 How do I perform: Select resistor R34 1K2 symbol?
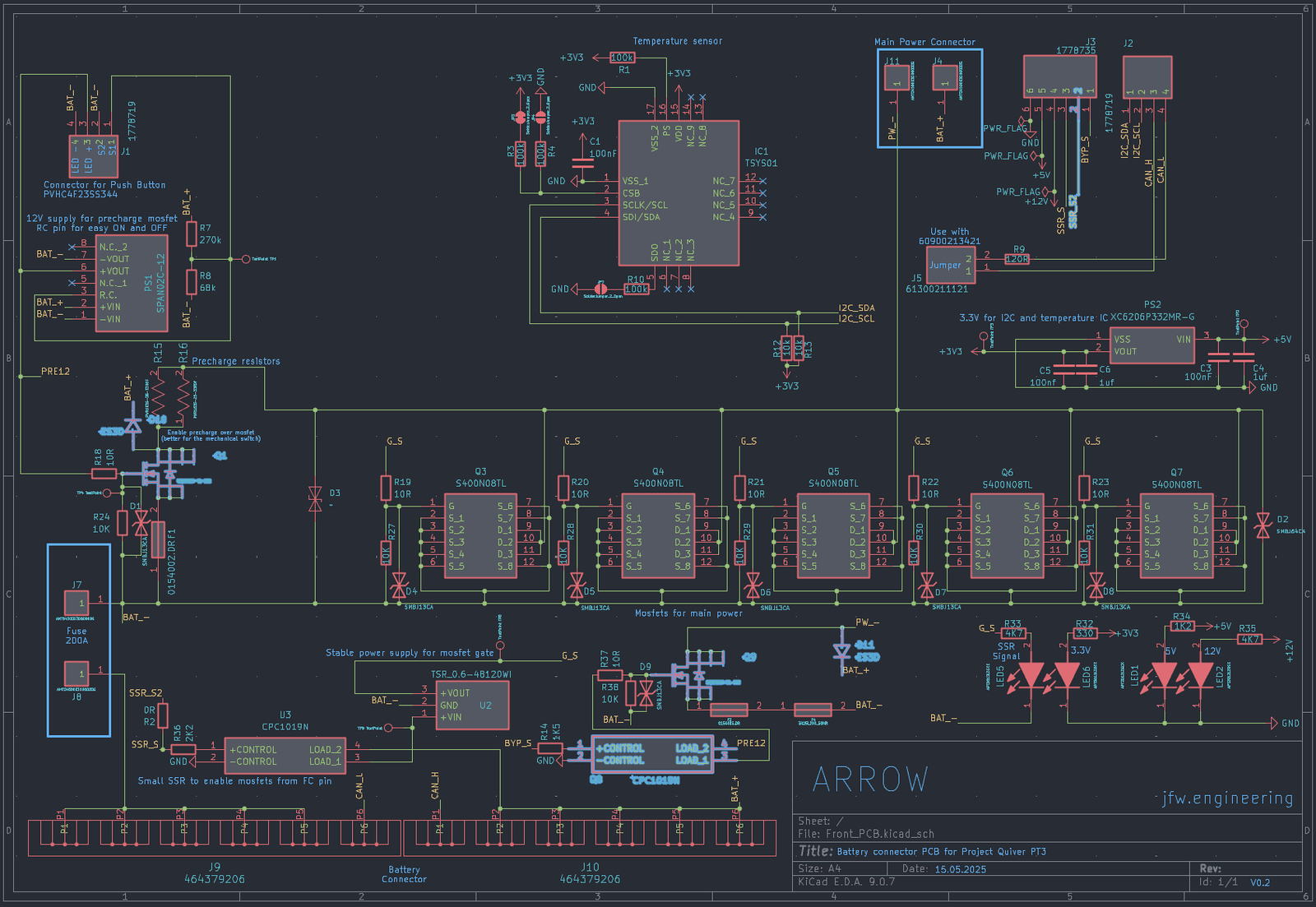click(1183, 626)
